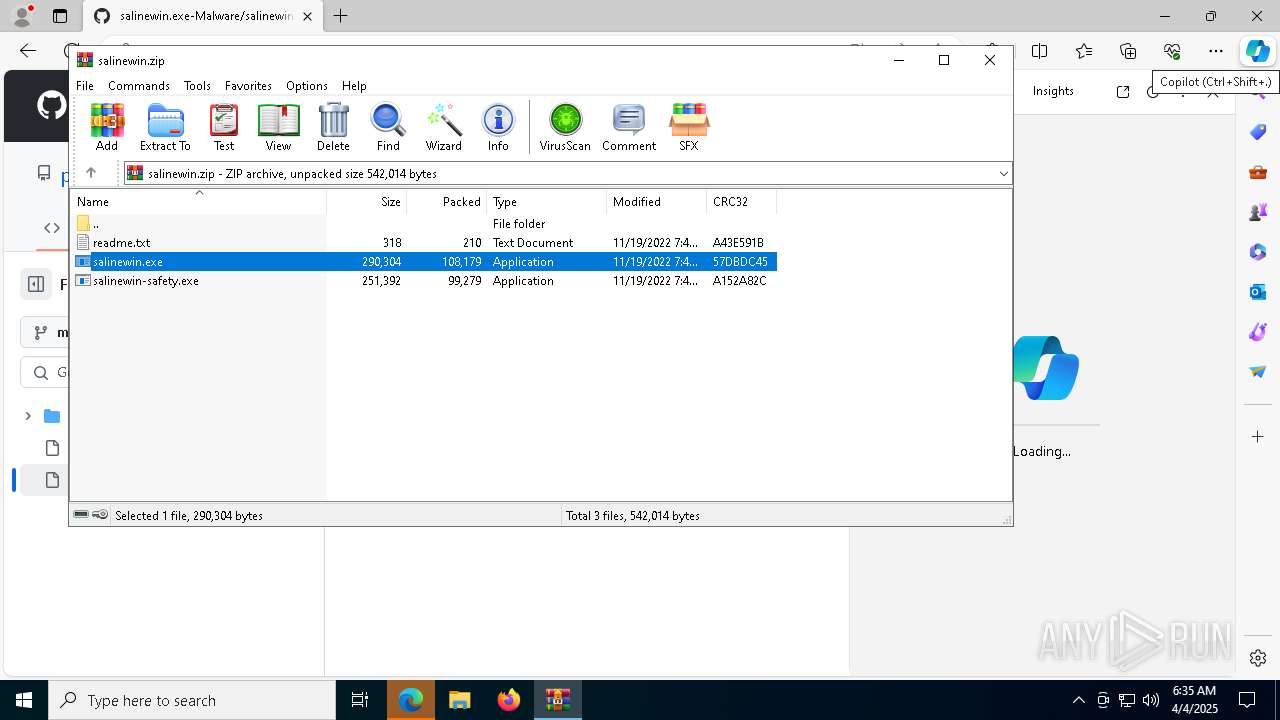Click the Comment toolbar icon

coord(629,127)
